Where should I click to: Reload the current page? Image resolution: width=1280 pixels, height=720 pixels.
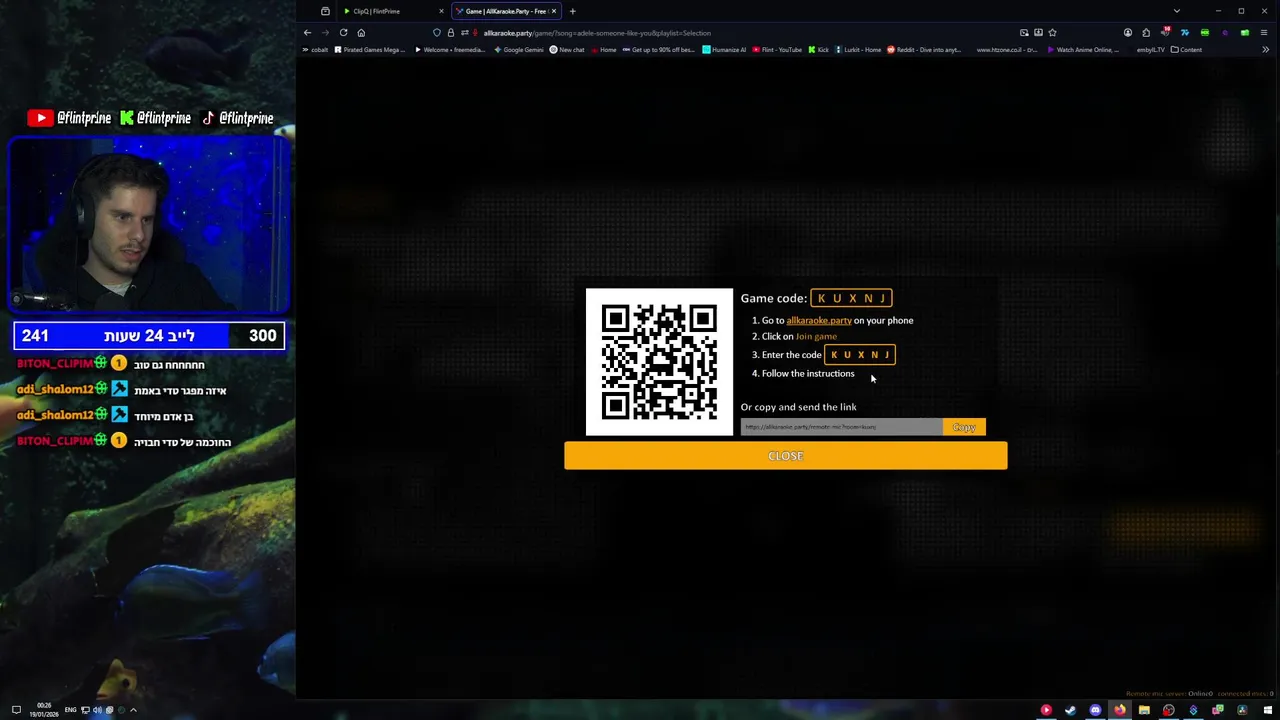click(343, 32)
